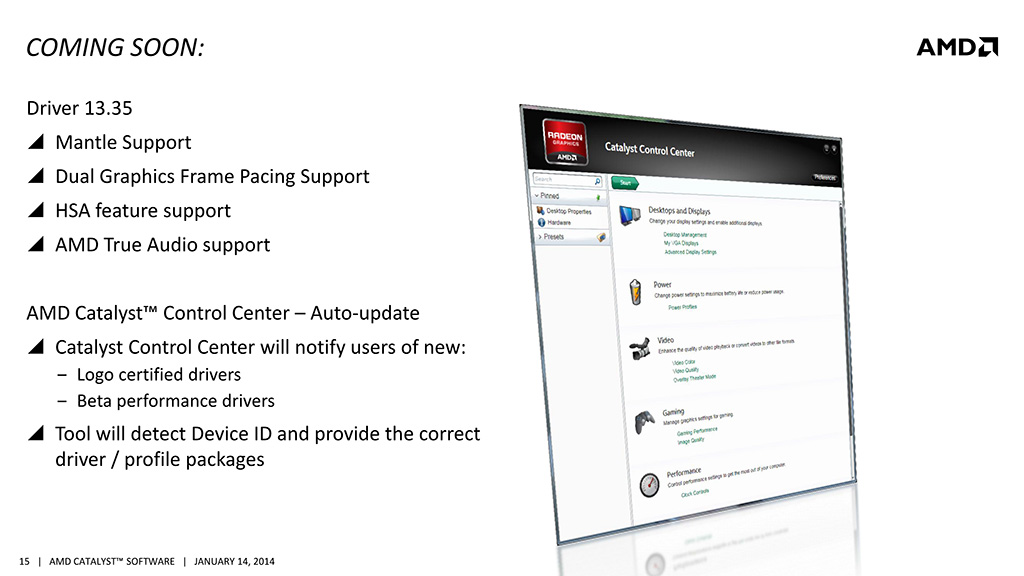Click the green pin icon beside Pinned
Screen dimensions: 1024x576
click(598, 197)
